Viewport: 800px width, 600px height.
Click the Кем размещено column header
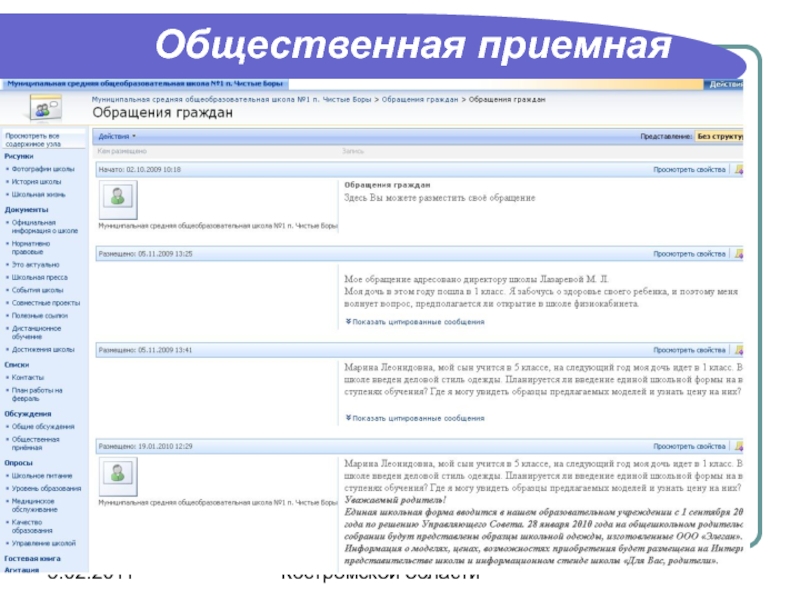click(122, 152)
